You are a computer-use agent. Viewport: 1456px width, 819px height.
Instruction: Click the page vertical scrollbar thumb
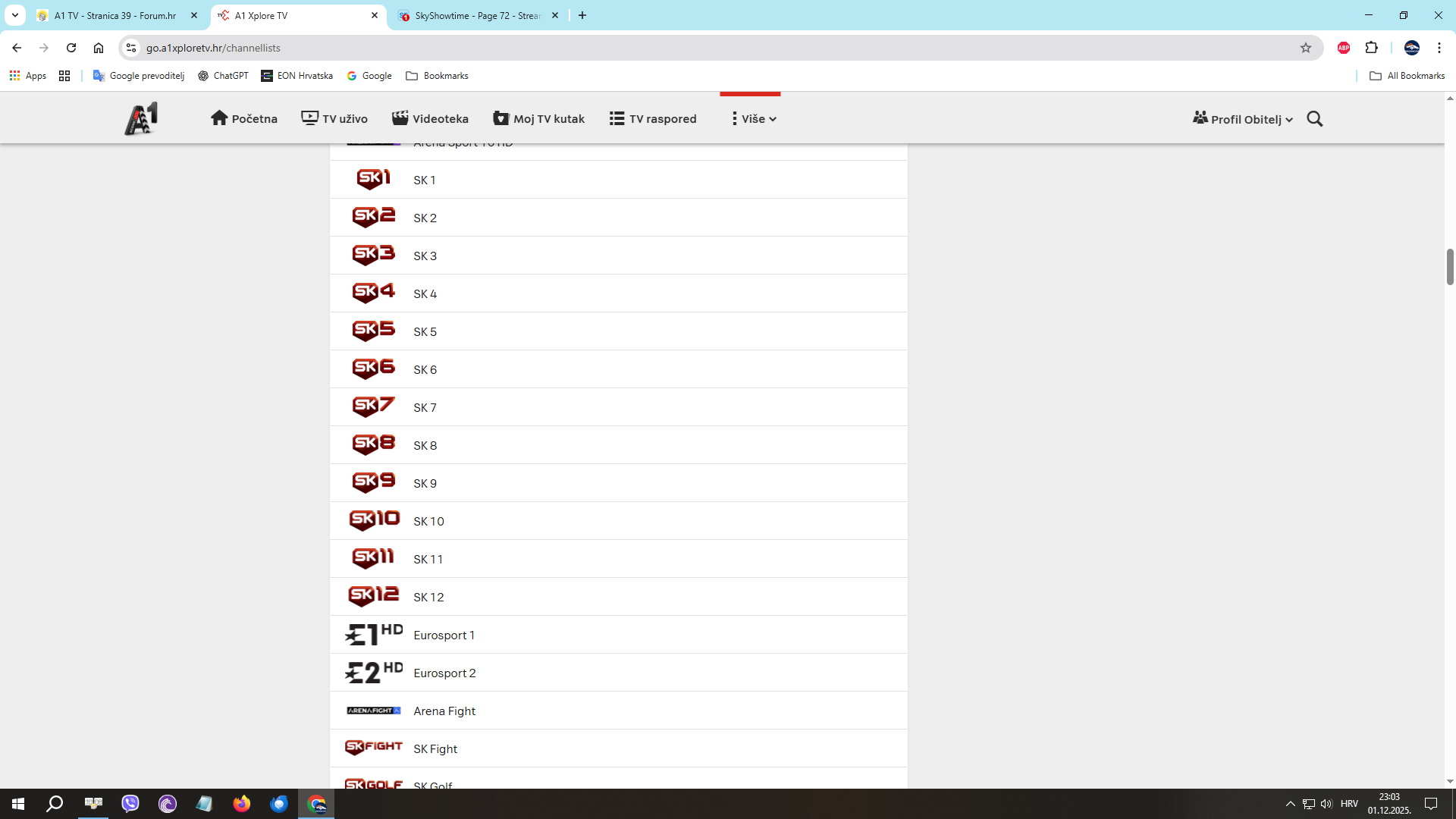click(1450, 266)
